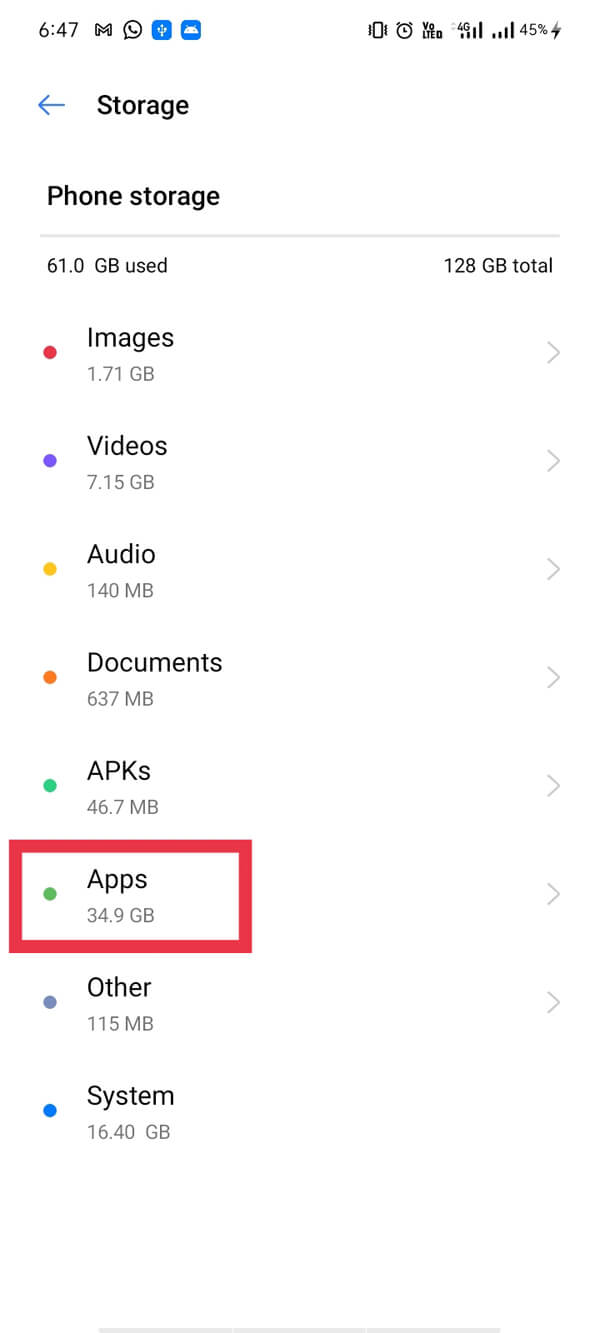Tap the Gmail notification icon
This screenshot has width=600, height=1333.
point(103,30)
